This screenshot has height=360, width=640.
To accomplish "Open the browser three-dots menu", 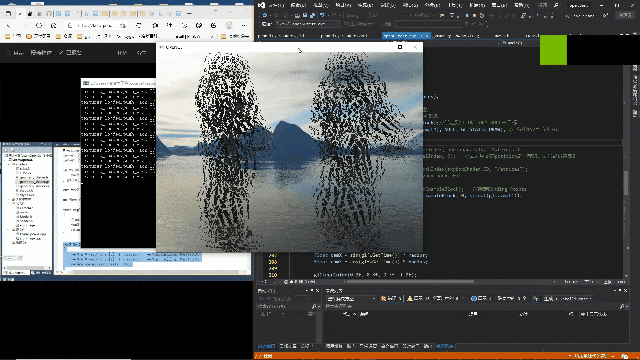I will tap(244, 25).
